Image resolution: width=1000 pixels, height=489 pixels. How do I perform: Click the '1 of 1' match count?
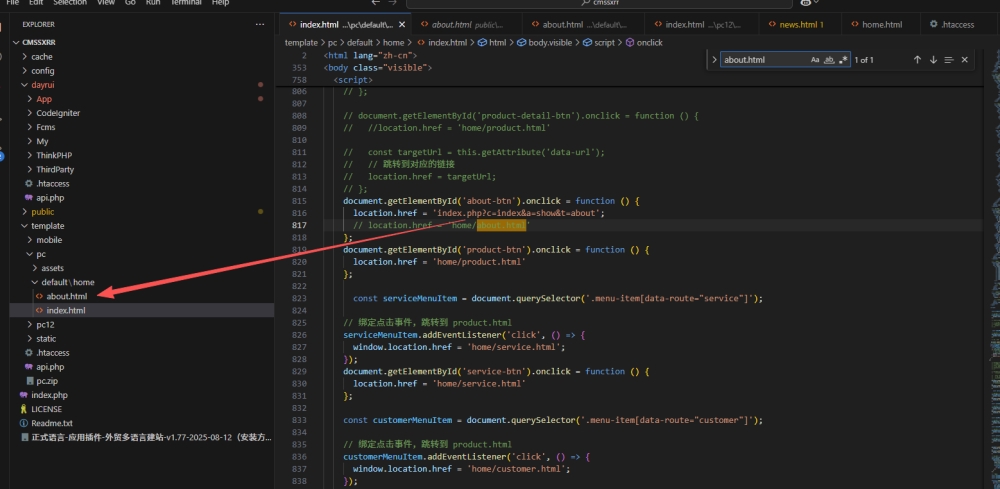[x=864, y=60]
